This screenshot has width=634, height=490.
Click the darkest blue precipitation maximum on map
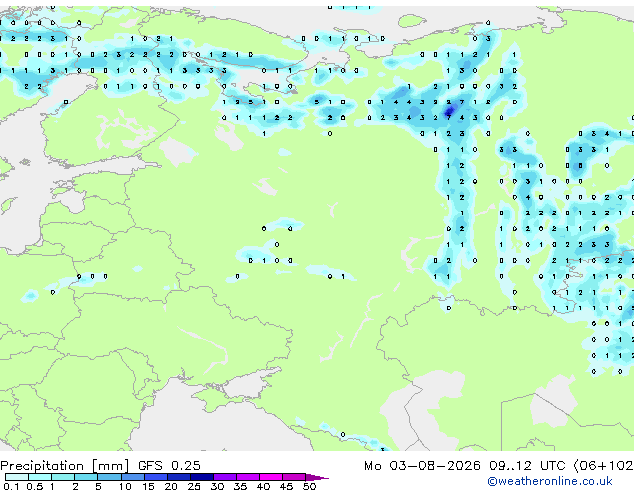[x=449, y=111]
